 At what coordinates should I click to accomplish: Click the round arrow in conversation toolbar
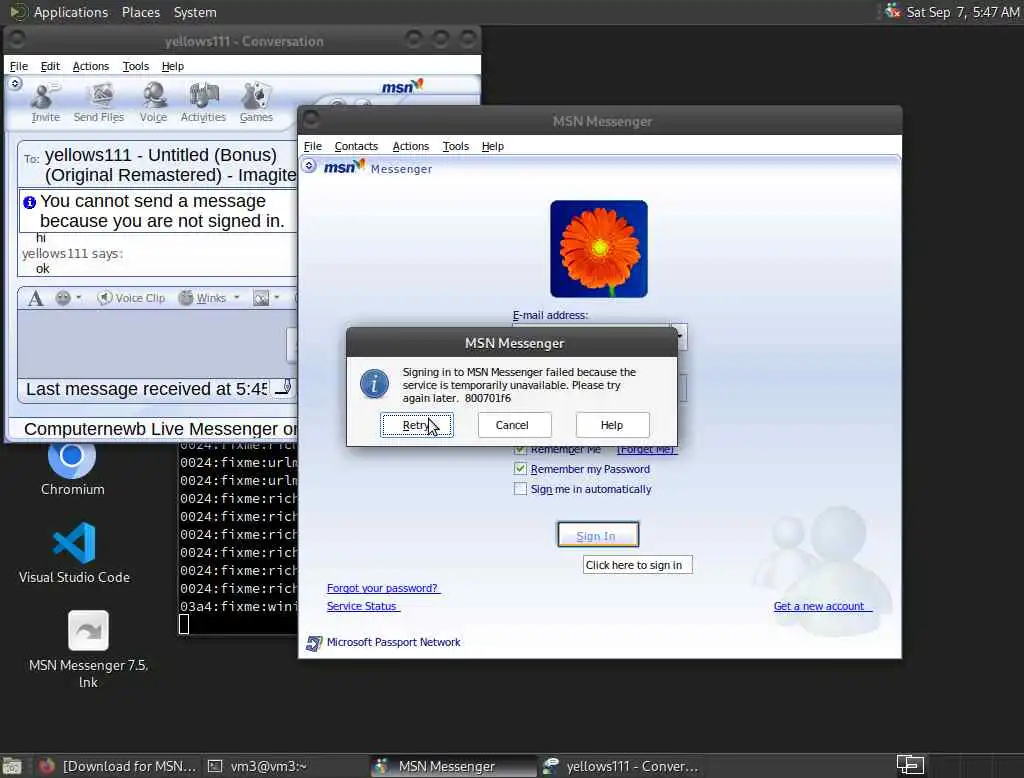[x=15, y=84]
